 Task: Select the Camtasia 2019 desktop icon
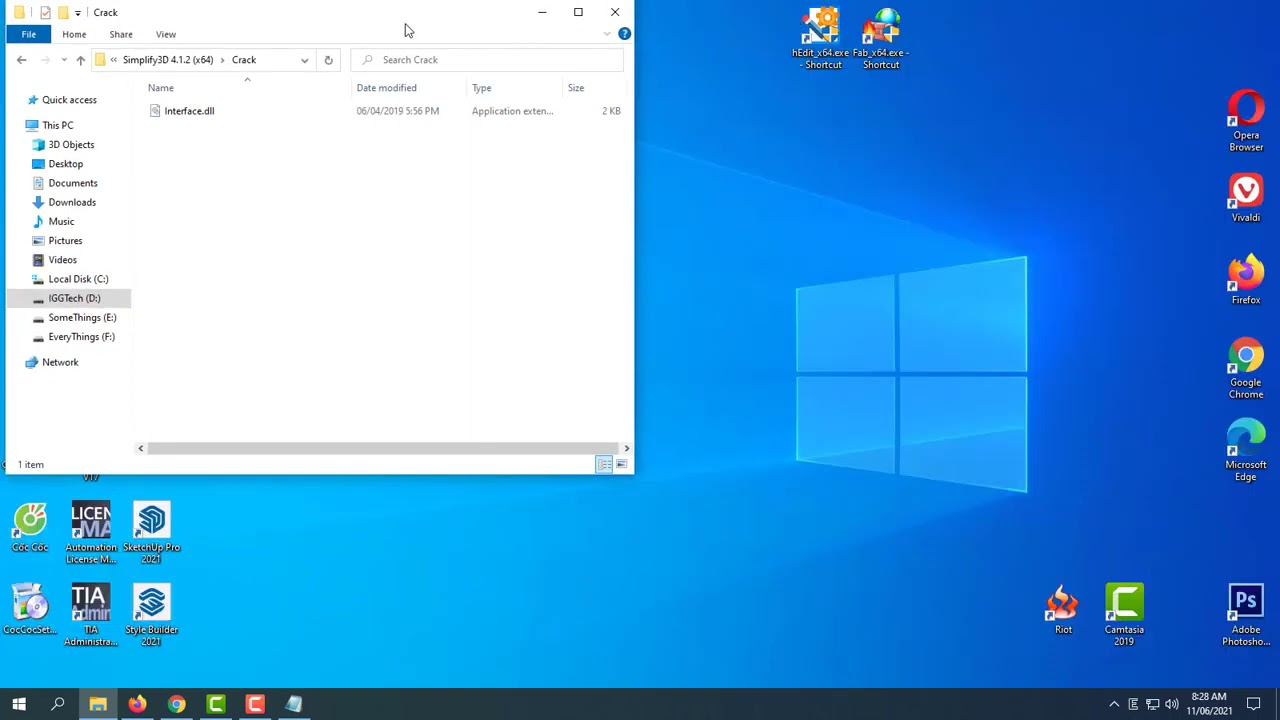[1124, 616]
